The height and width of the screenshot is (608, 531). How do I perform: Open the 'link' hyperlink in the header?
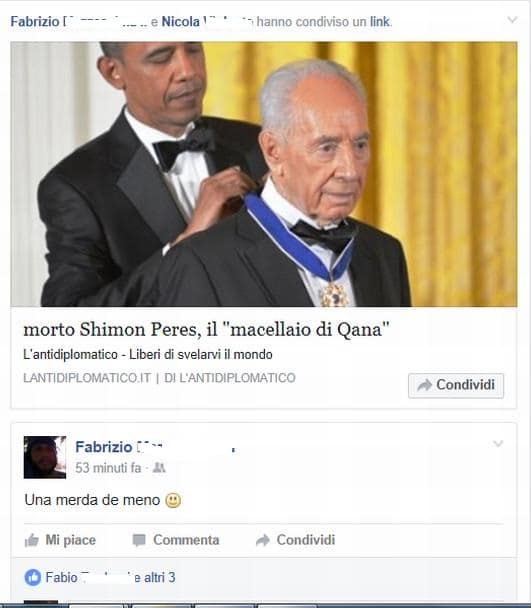tap(379, 22)
